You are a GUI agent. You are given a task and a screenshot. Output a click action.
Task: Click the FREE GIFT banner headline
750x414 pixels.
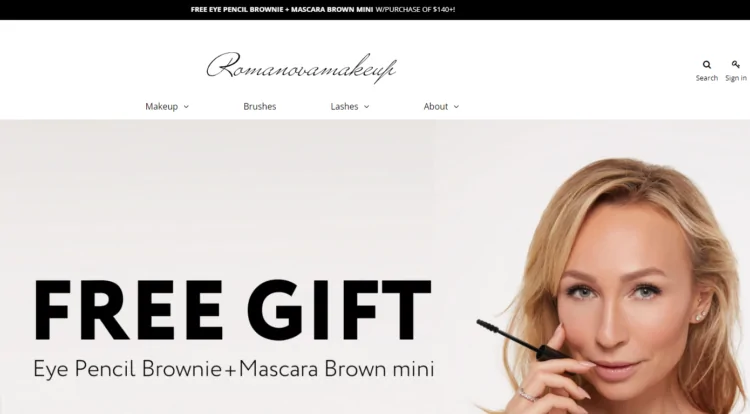point(232,310)
